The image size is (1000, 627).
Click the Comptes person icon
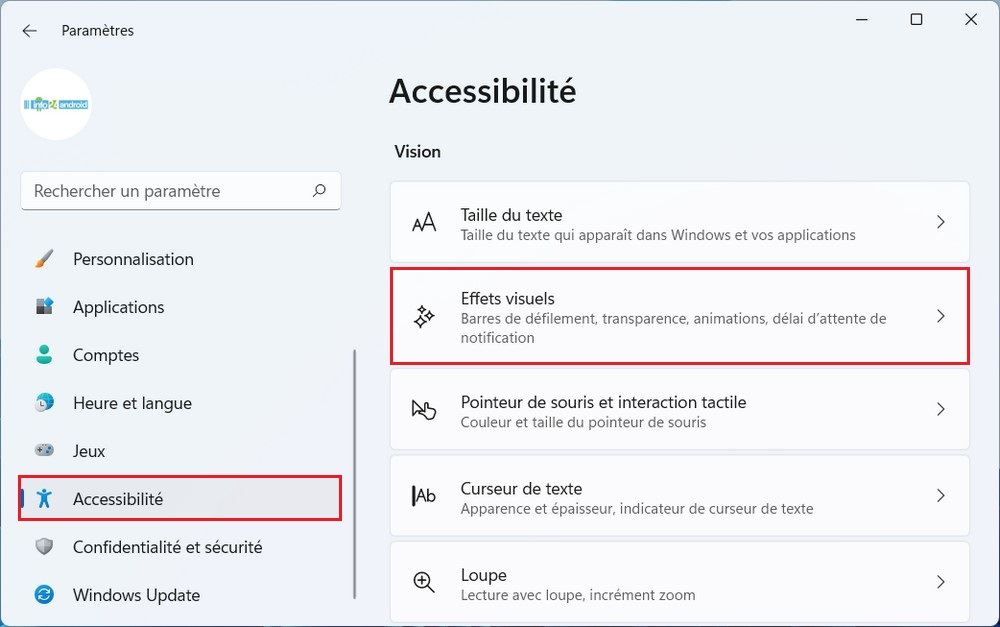[44, 355]
